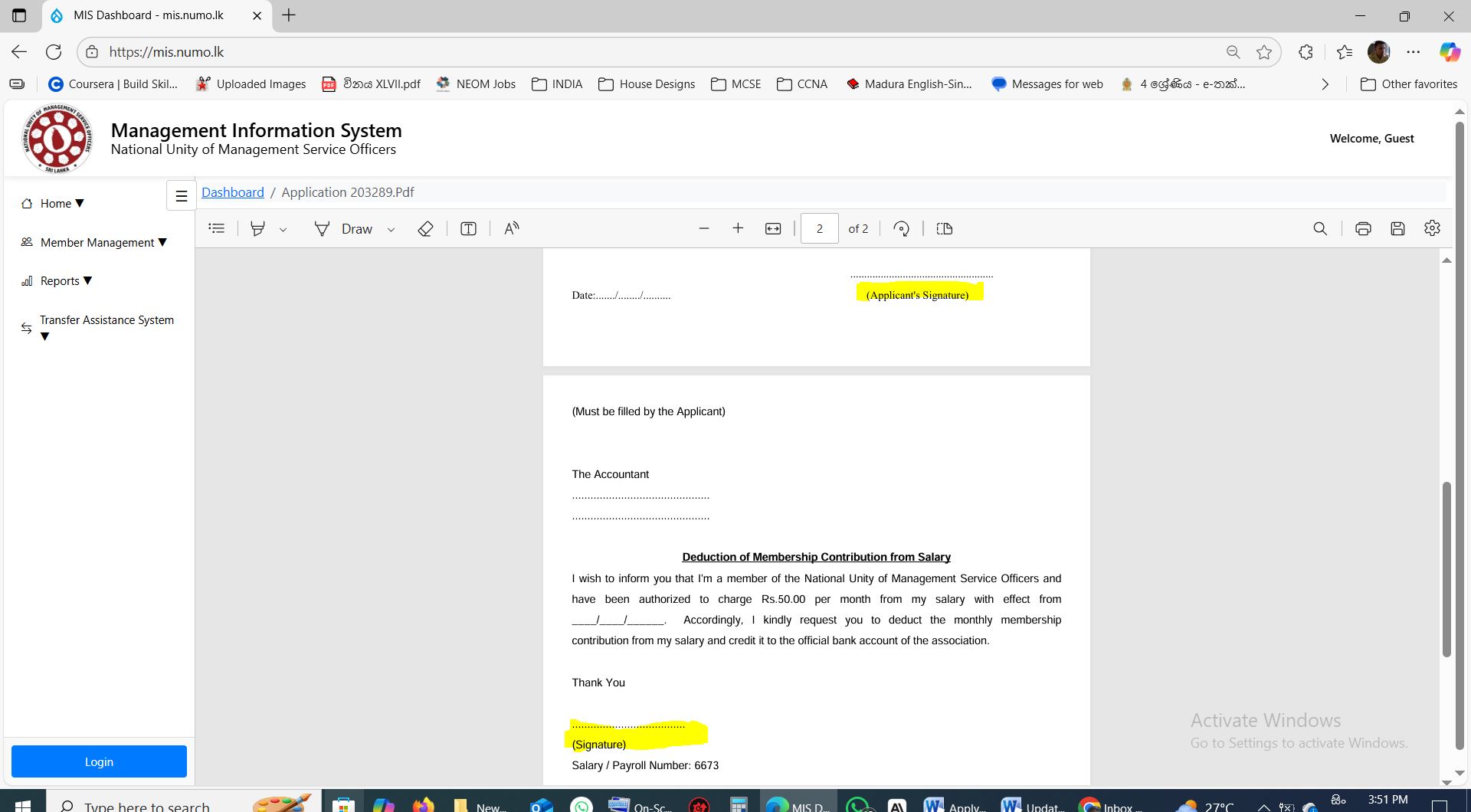Click the Login button
Viewport: 1471px width, 812px height.
pos(98,761)
